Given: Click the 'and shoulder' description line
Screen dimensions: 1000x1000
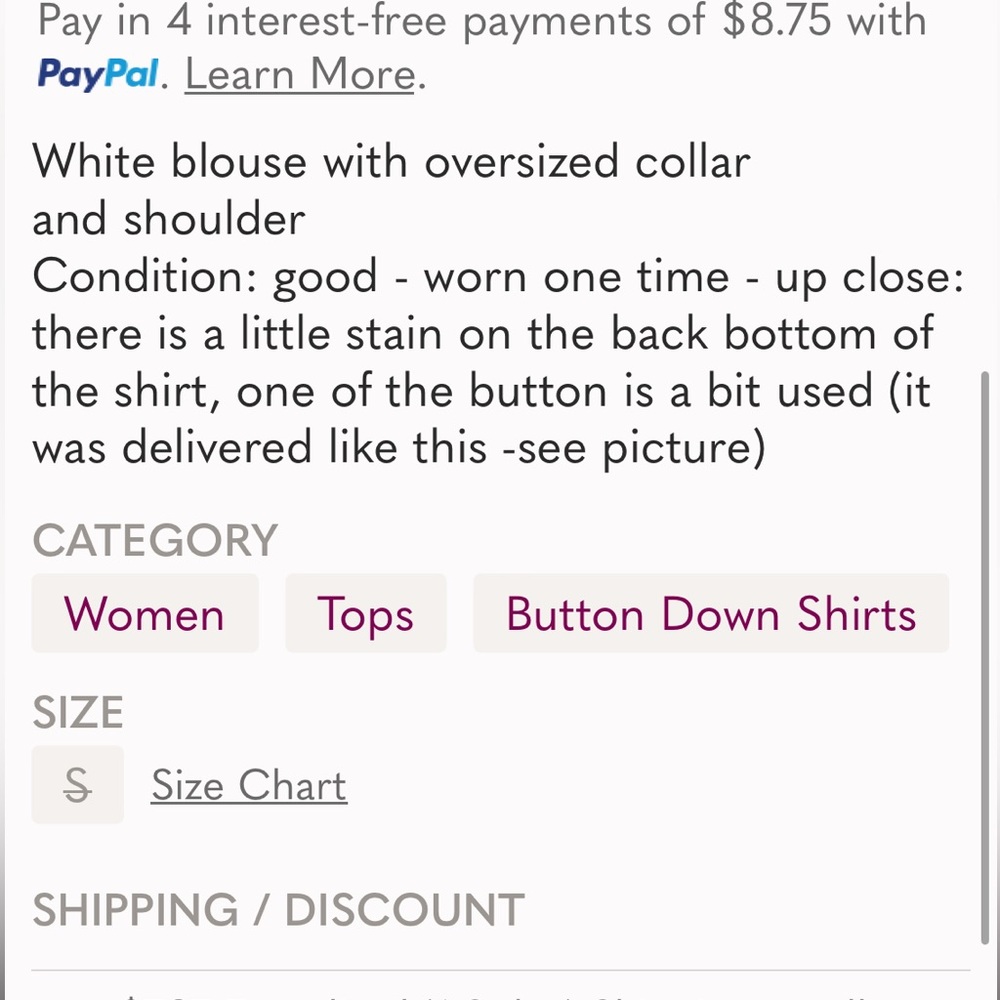Looking at the screenshot, I should pyautogui.click(x=168, y=219).
